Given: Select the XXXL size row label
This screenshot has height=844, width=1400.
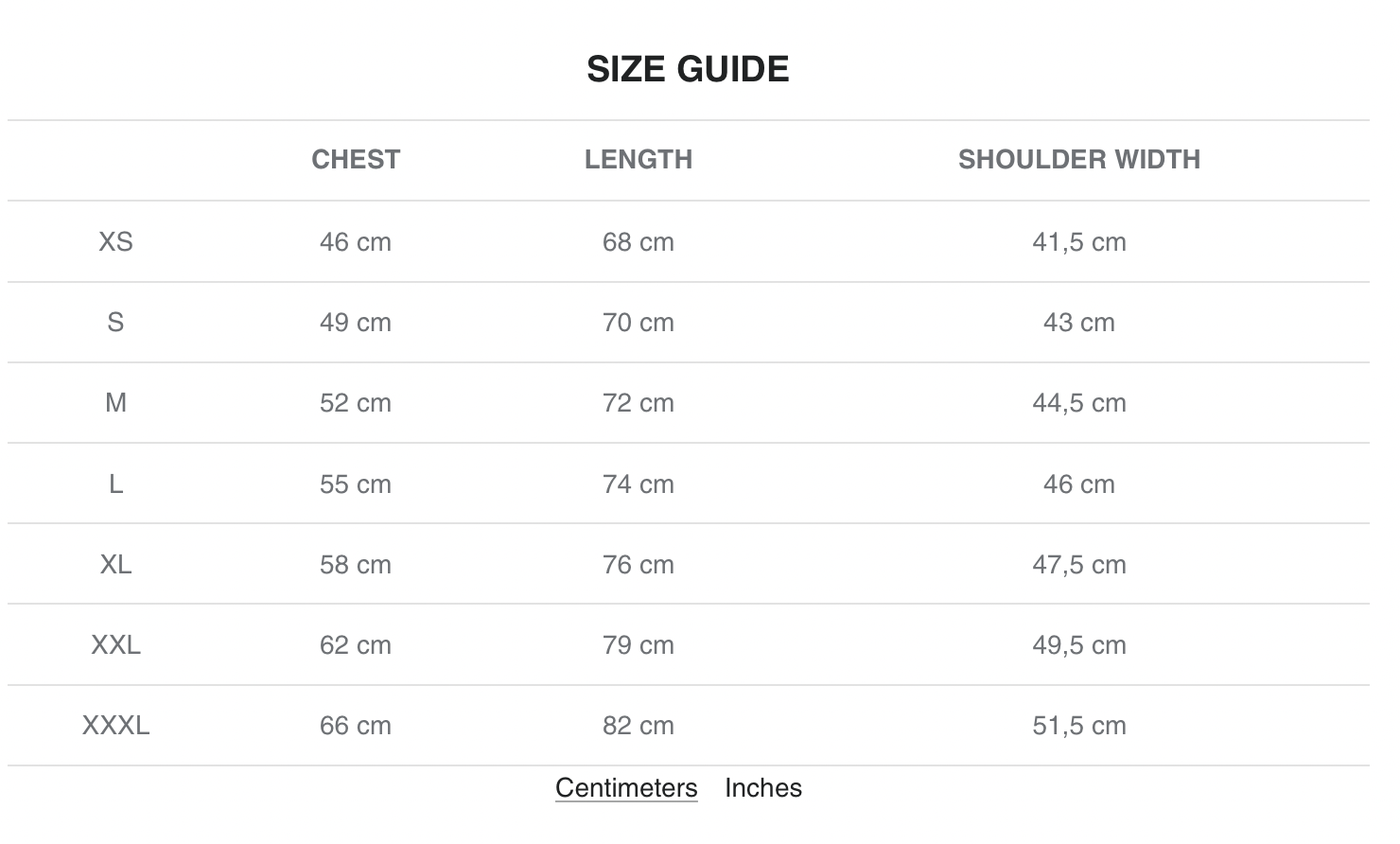Looking at the screenshot, I should point(115,726).
